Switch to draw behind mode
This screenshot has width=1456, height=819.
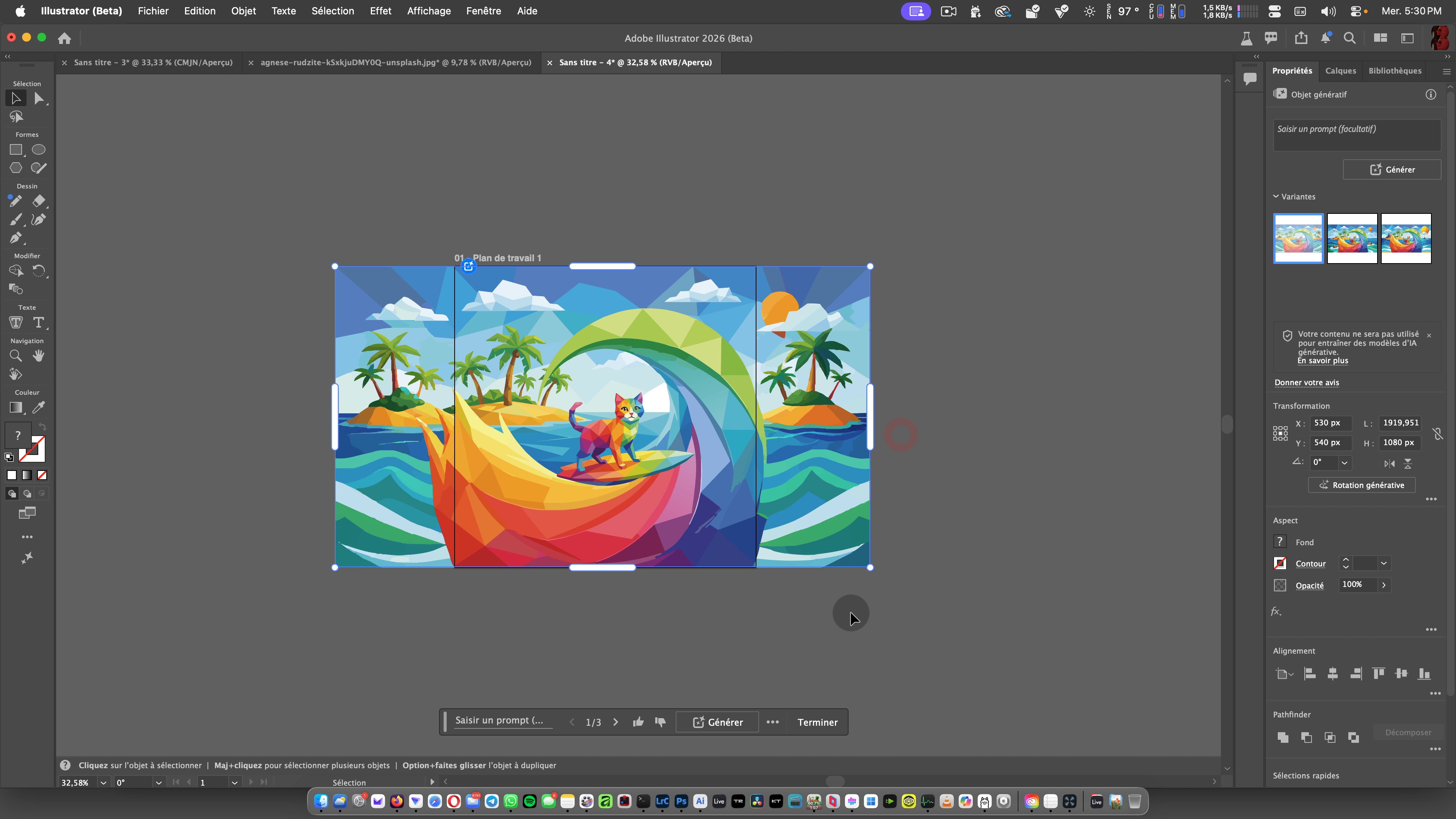tap(27, 493)
